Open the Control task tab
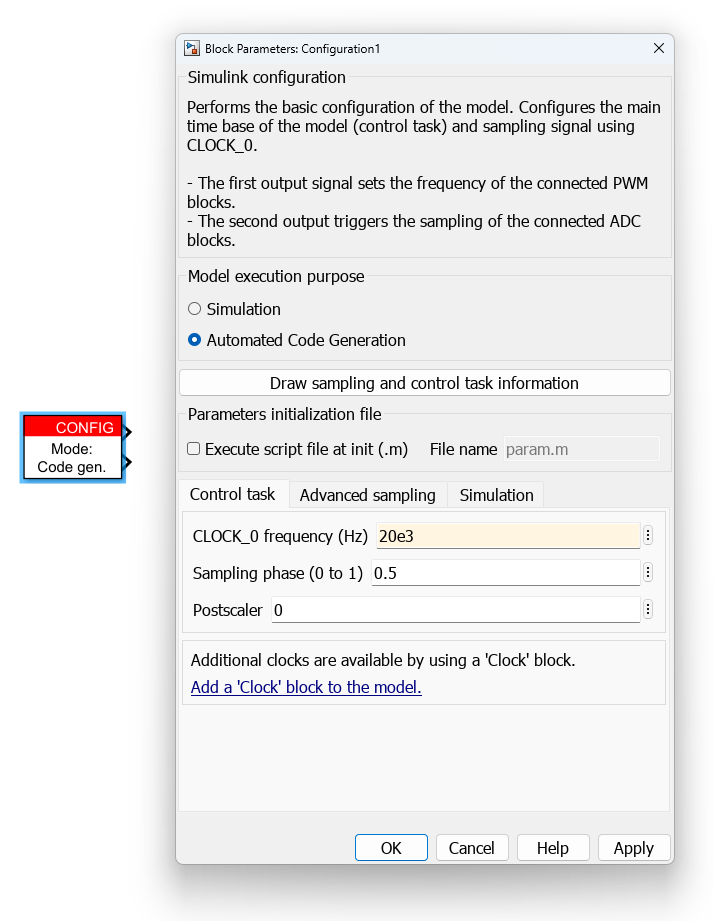Viewport: 713px width, 921px height. [233, 494]
